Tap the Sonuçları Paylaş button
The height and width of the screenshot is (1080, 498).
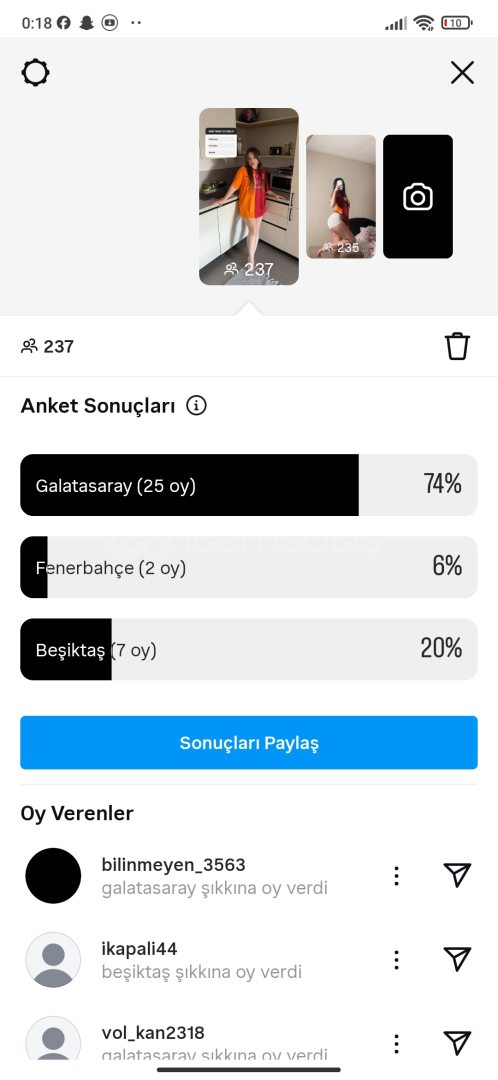click(249, 742)
